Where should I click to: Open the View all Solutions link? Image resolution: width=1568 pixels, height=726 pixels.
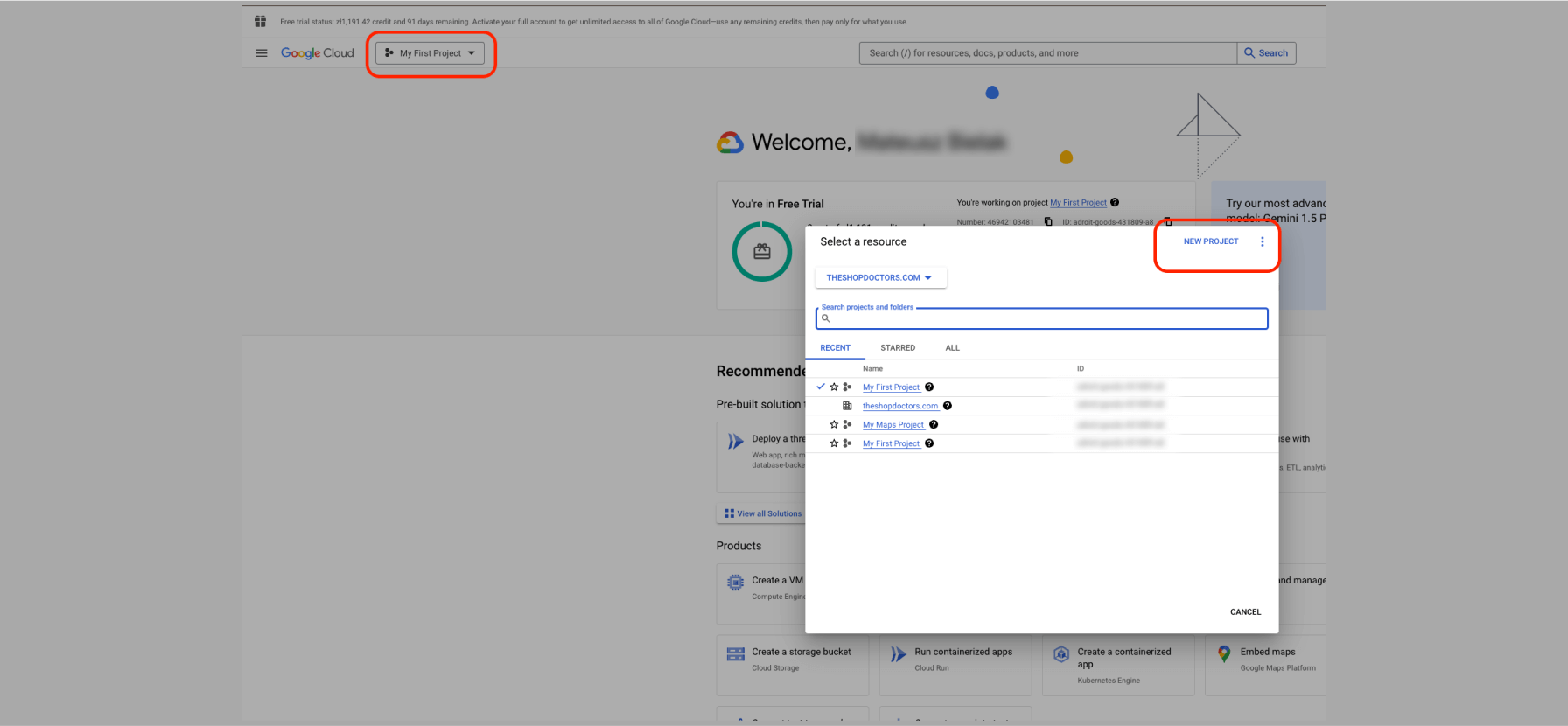pos(763,514)
